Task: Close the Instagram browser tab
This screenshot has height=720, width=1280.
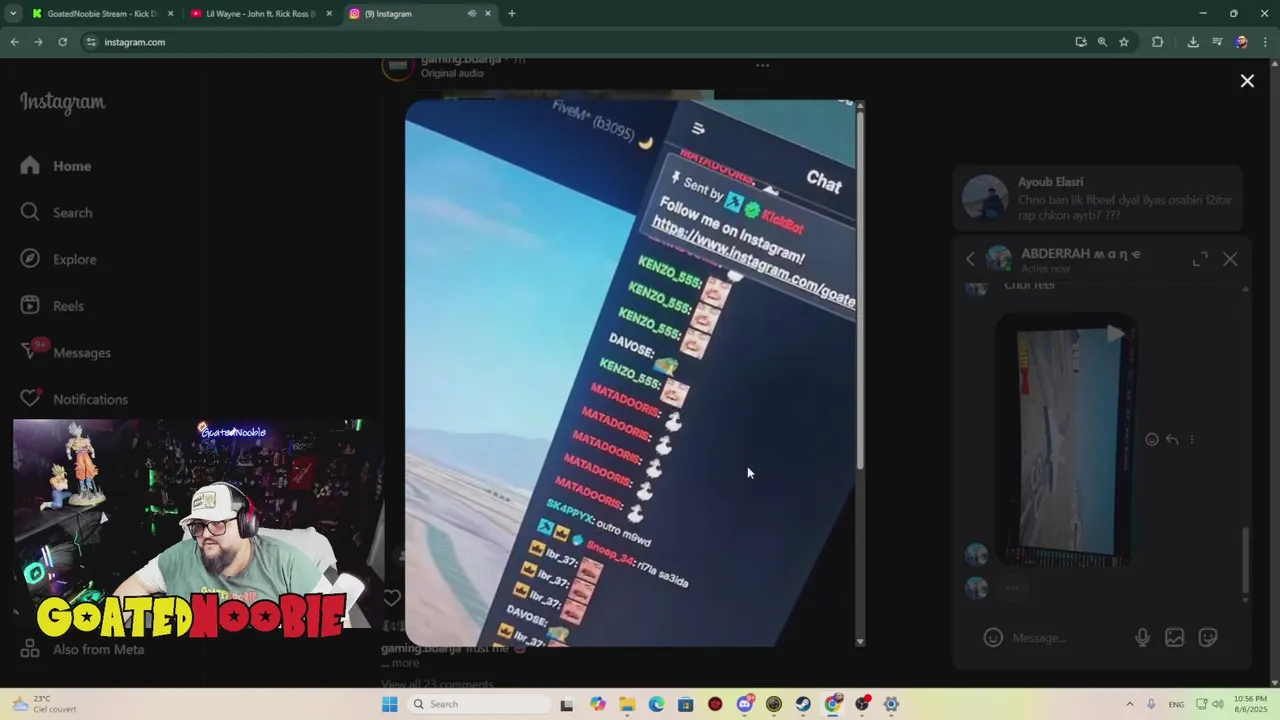Action: pos(488,14)
